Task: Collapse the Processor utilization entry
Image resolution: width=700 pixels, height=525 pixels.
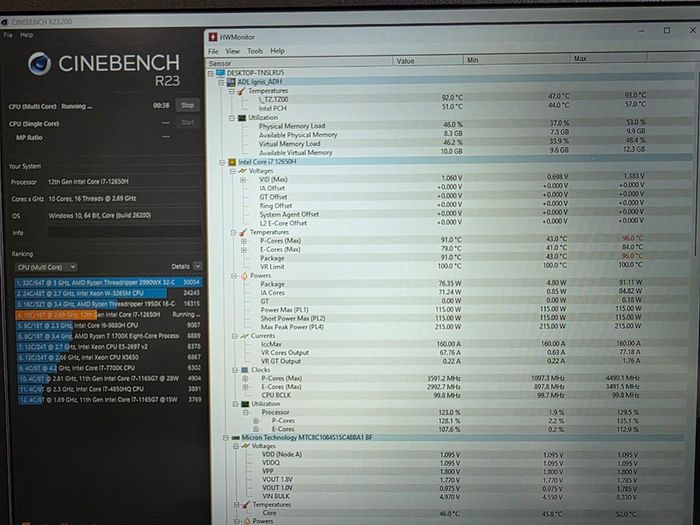Action: 246,412
